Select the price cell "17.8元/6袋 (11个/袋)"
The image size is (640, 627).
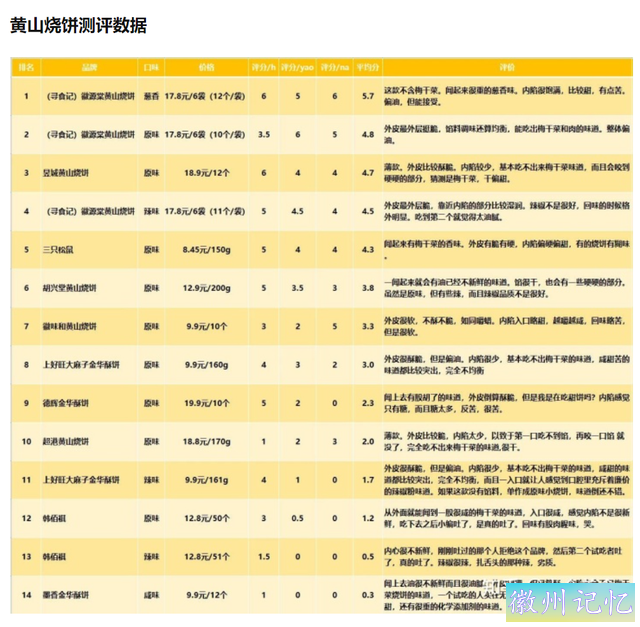point(205,211)
